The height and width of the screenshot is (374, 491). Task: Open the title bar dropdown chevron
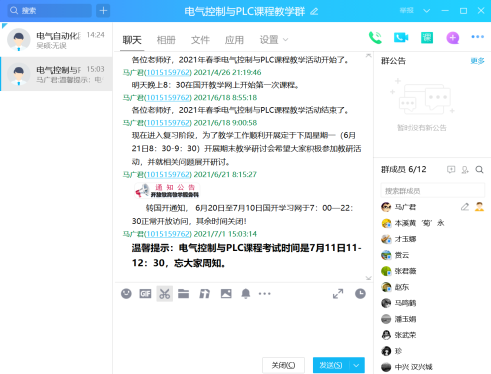(x=426, y=11)
